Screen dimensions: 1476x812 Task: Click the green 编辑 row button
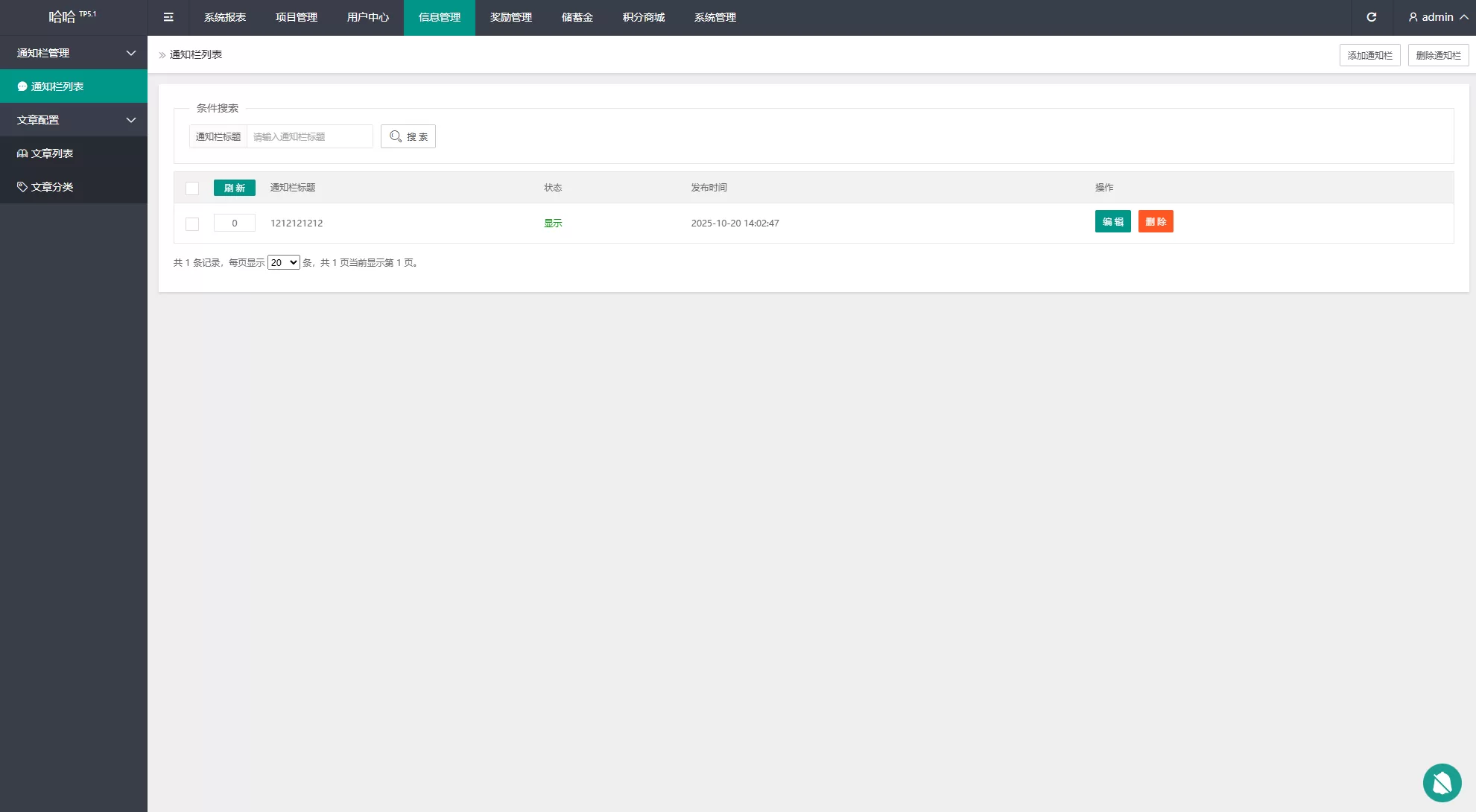pyautogui.click(x=1112, y=221)
